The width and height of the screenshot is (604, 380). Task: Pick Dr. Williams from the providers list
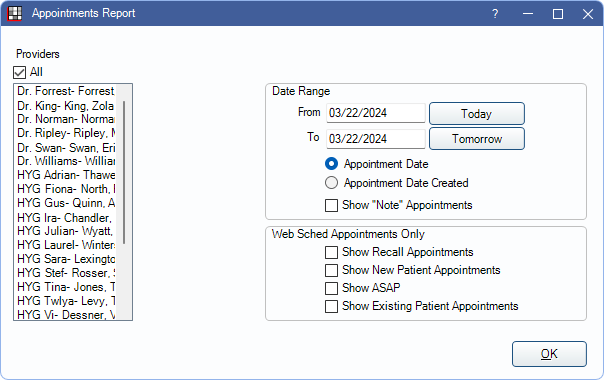[x=65, y=161]
